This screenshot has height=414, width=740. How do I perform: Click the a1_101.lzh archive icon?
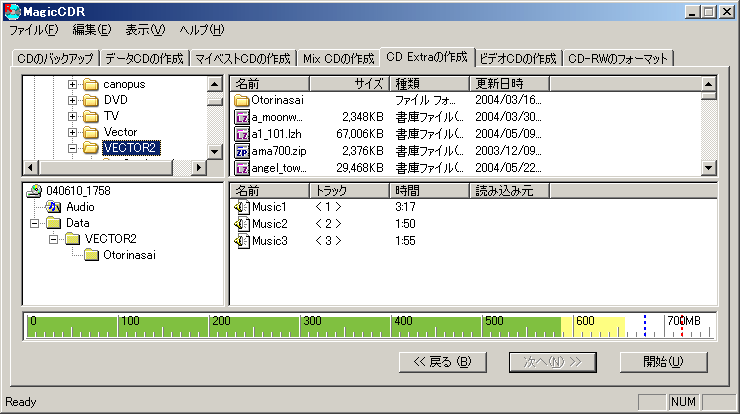tap(242, 134)
